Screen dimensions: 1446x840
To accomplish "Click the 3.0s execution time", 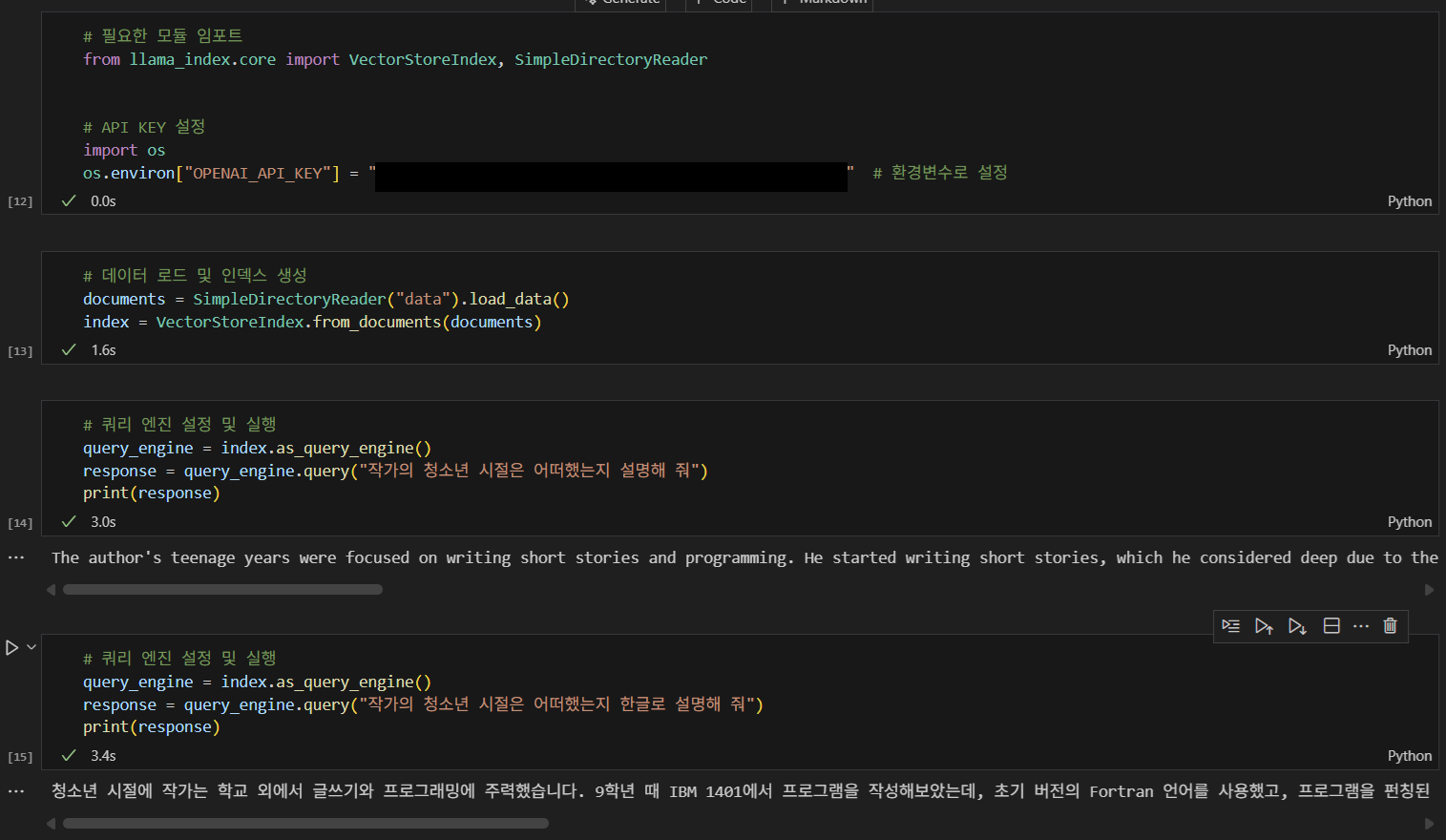I will tap(103, 522).
